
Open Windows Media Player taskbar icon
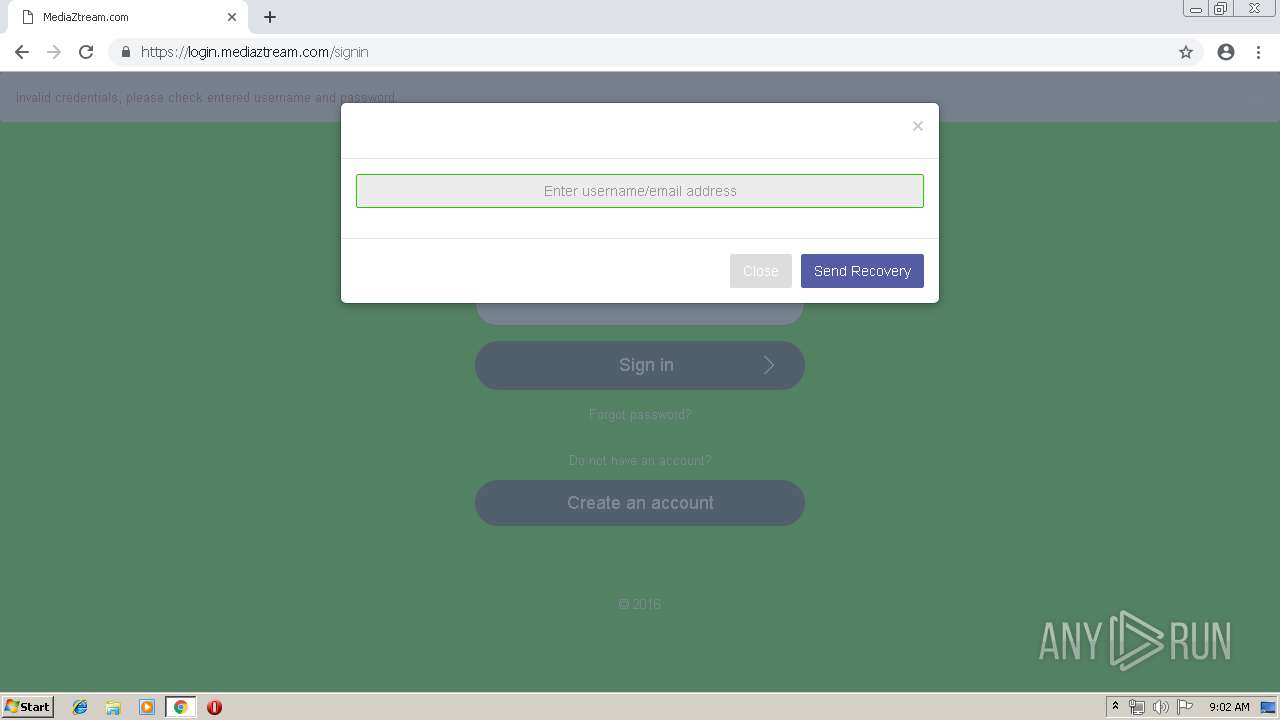click(x=147, y=707)
